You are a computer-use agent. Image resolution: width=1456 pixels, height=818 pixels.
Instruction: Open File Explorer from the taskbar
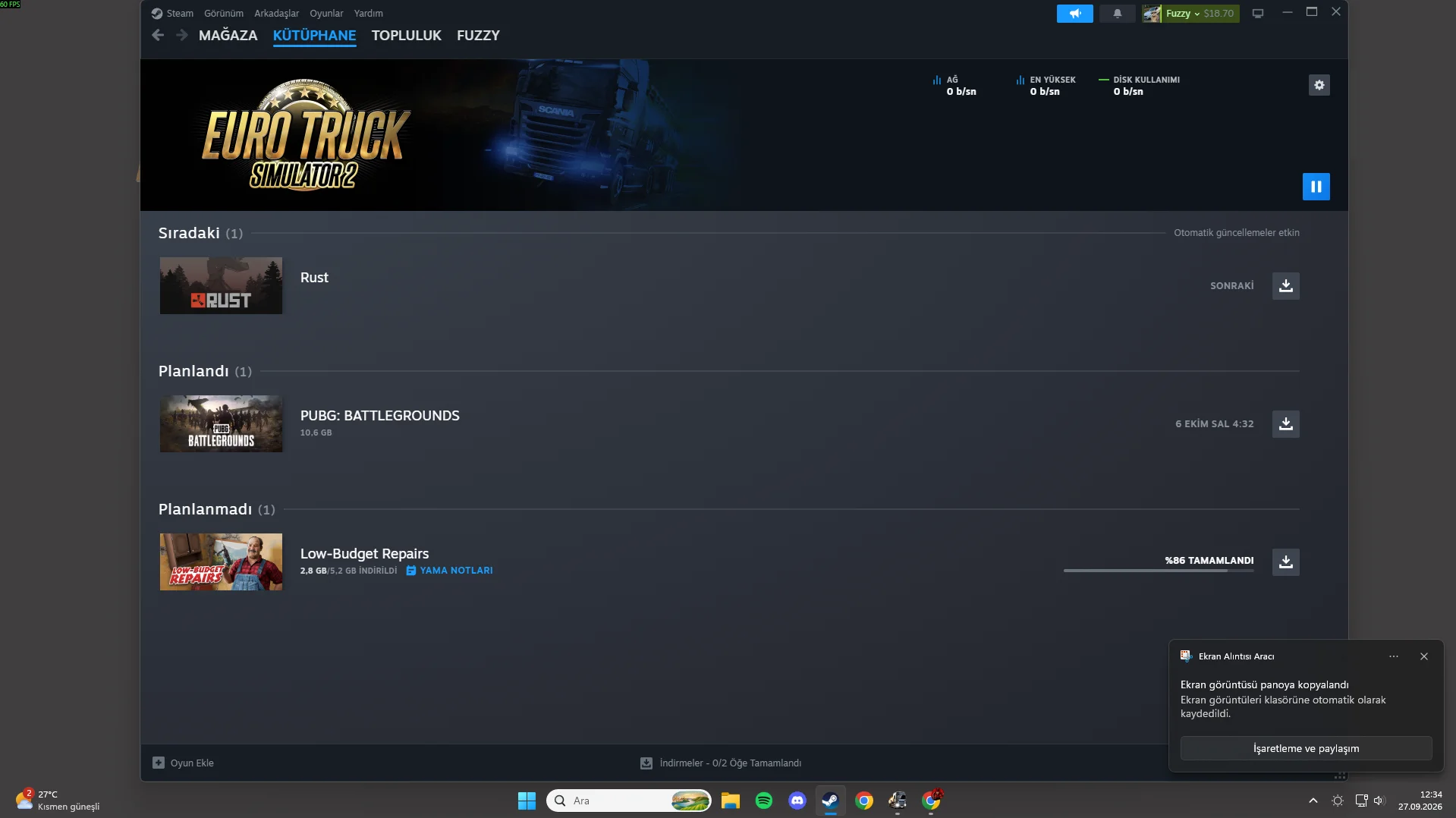point(730,801)
